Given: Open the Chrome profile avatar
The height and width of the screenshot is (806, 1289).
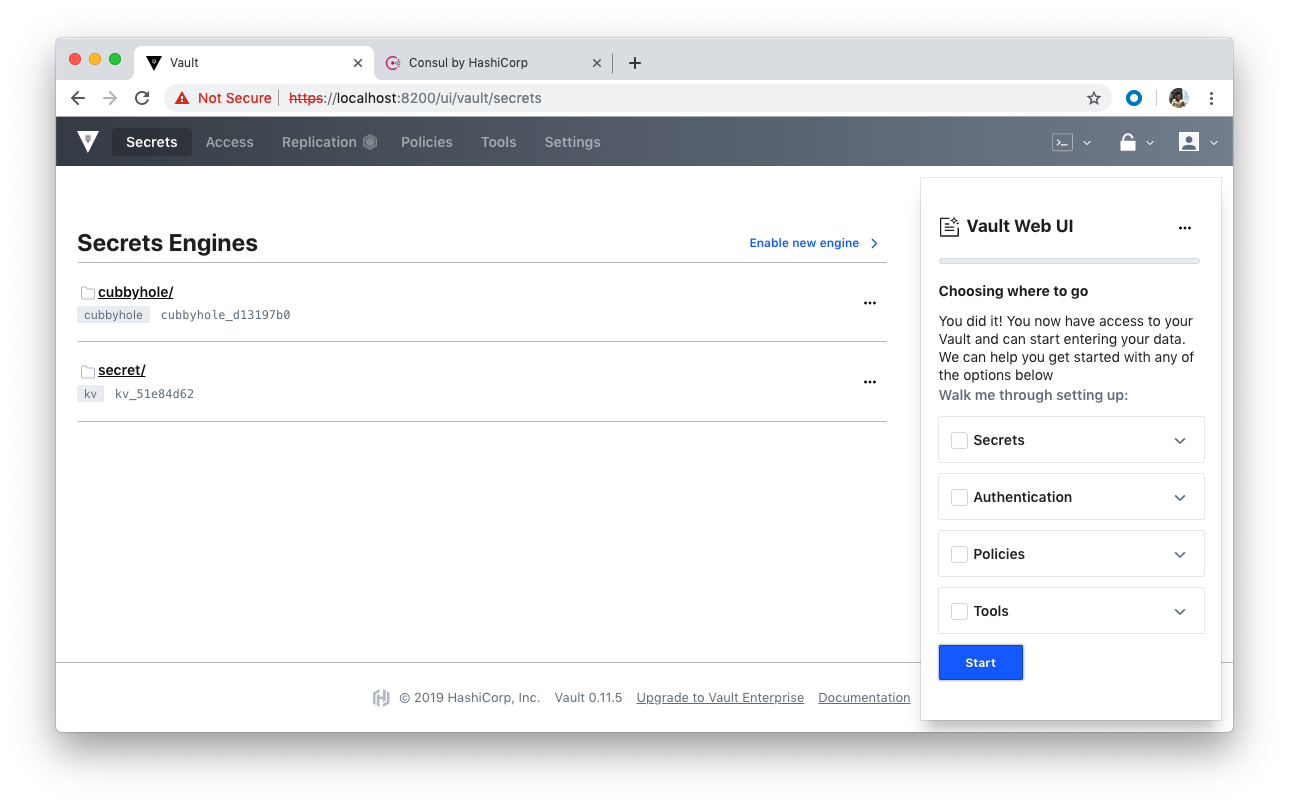Looking at the screenshot, I should coord(1178,98).
